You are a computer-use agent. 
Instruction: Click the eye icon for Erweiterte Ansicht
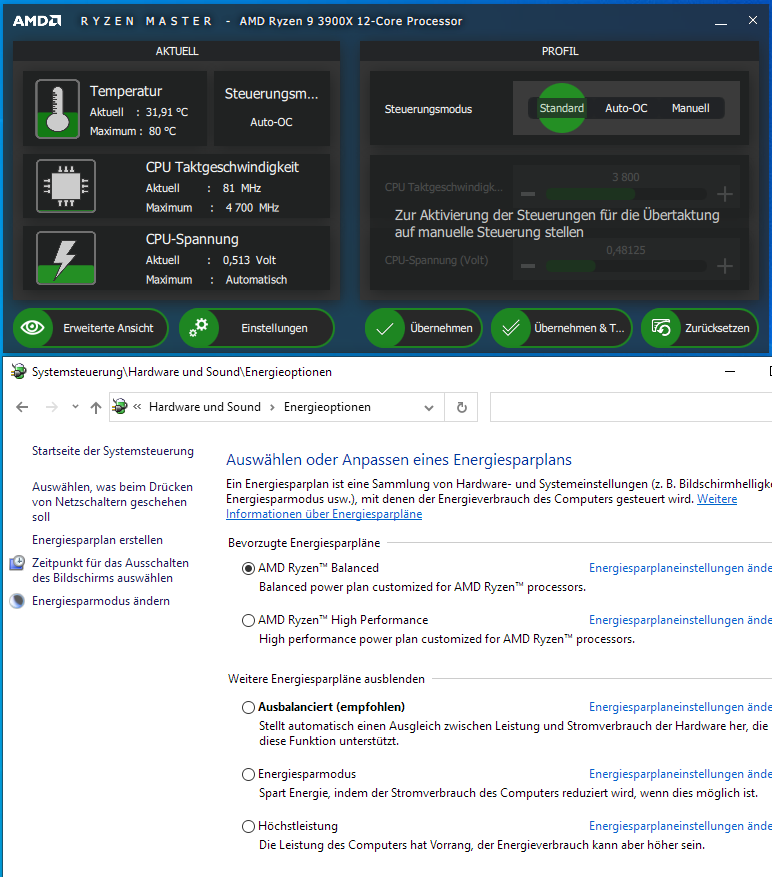[x=33, y=328]
